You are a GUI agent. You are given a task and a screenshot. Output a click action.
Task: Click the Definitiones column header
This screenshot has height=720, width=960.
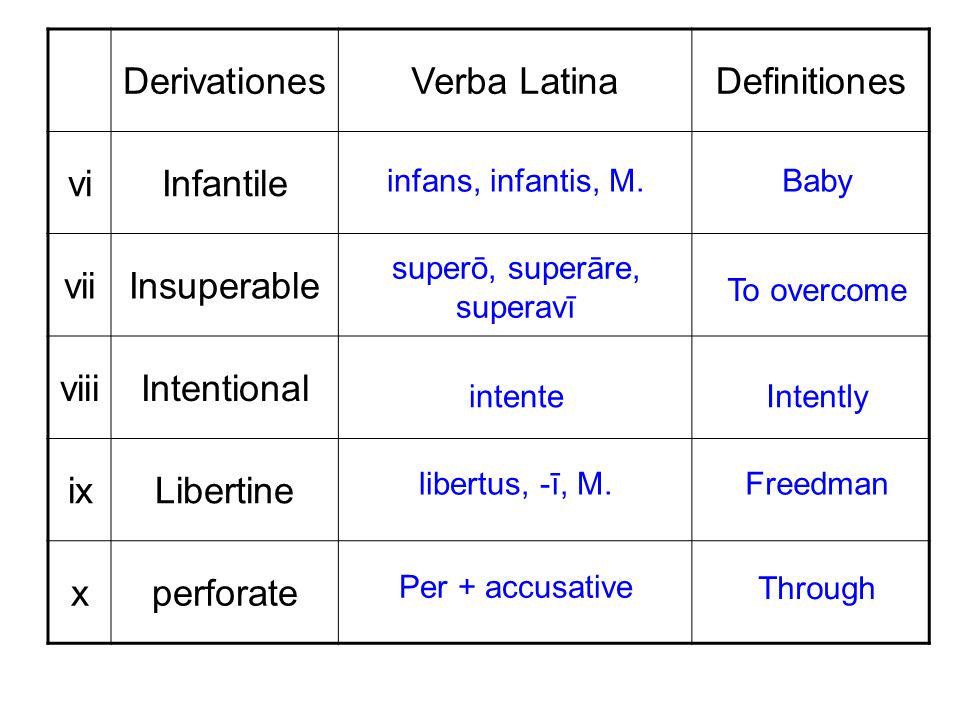pyautogui.click(x=811, y=81)
